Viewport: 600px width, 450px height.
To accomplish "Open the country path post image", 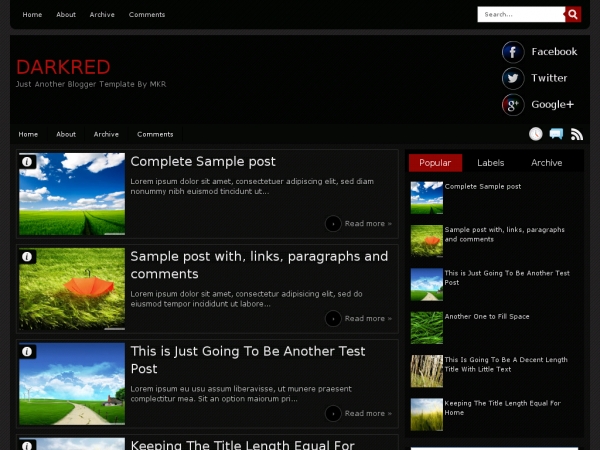I will [x=72, y=384].
